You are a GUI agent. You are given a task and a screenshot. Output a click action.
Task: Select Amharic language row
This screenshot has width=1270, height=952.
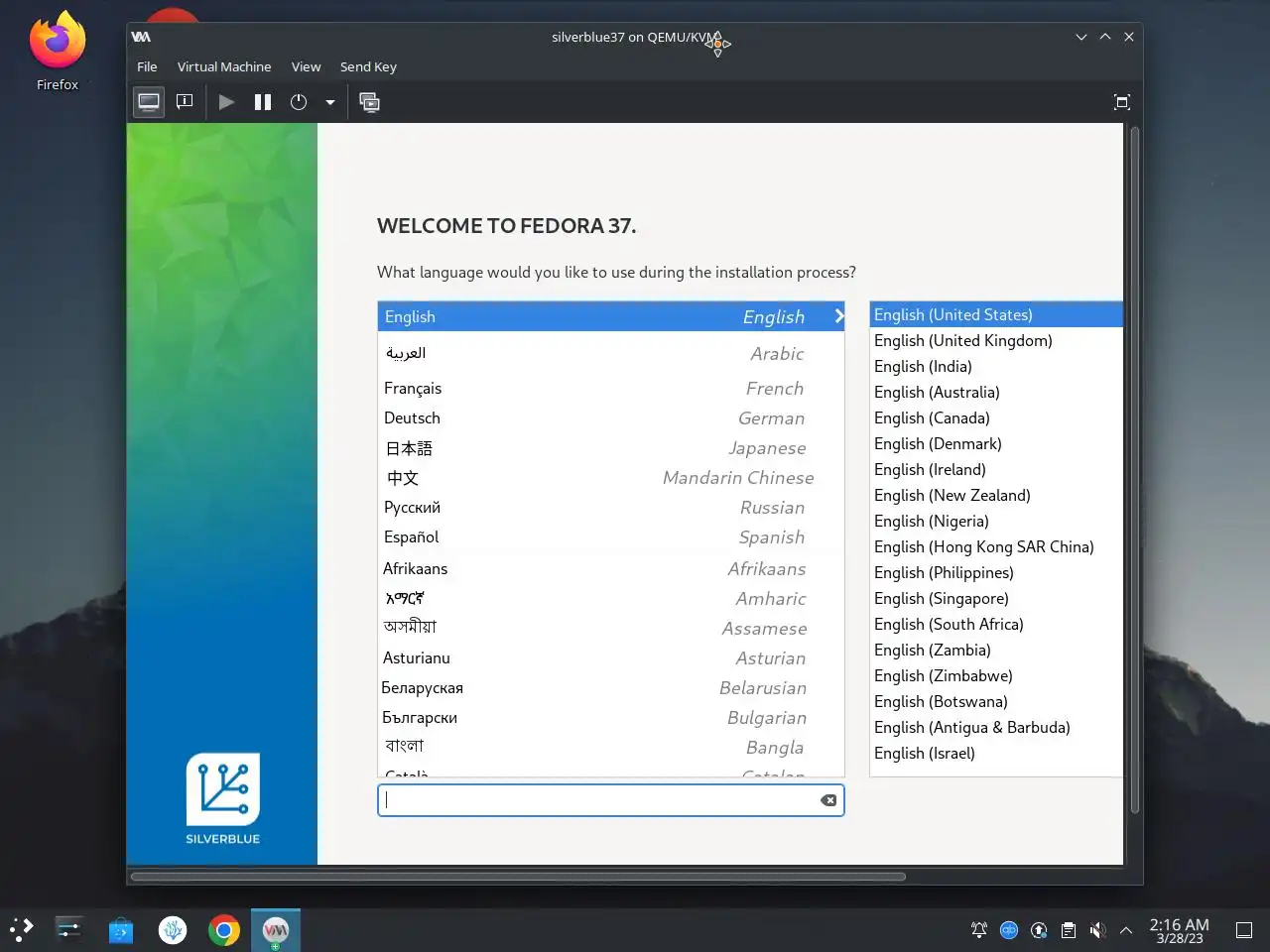coord(611,598)
